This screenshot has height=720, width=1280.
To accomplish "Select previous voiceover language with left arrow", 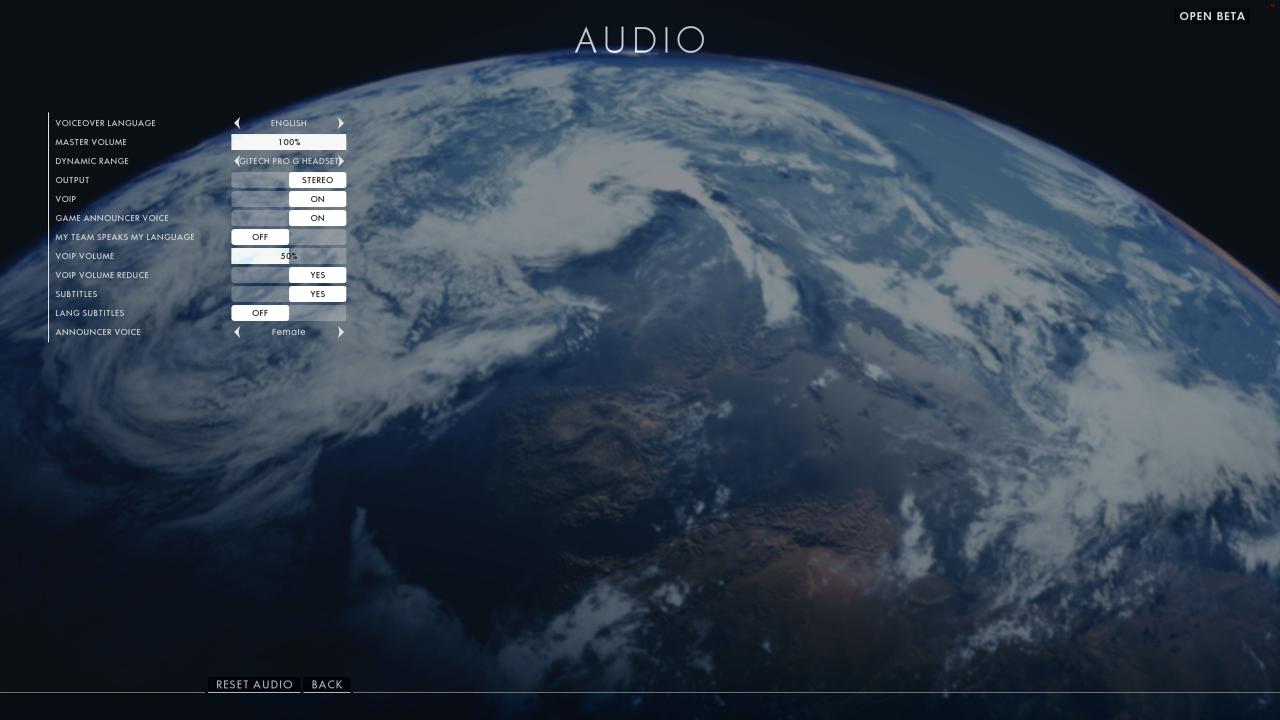I will click(x=237, y=123).
